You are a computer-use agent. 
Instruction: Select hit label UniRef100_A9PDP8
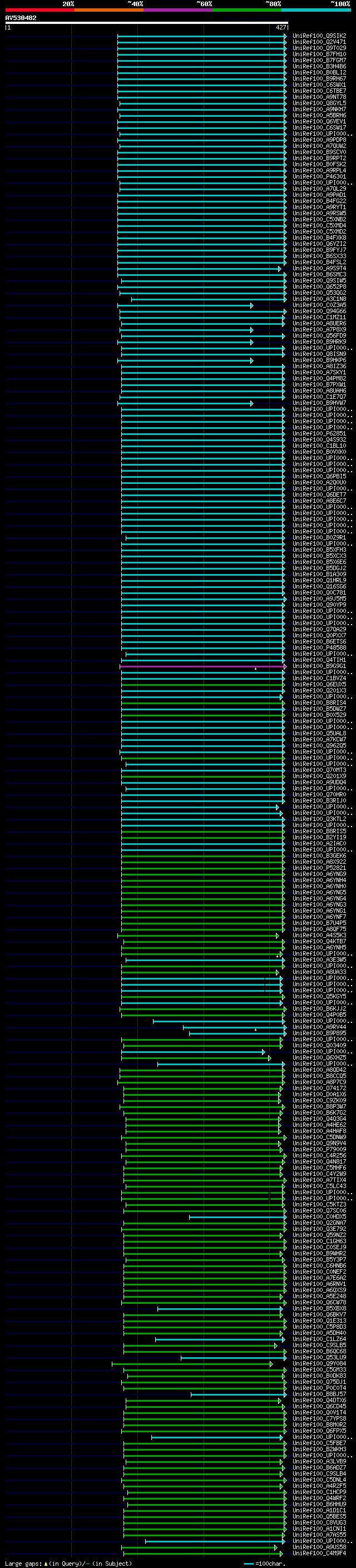coord(319,140)
